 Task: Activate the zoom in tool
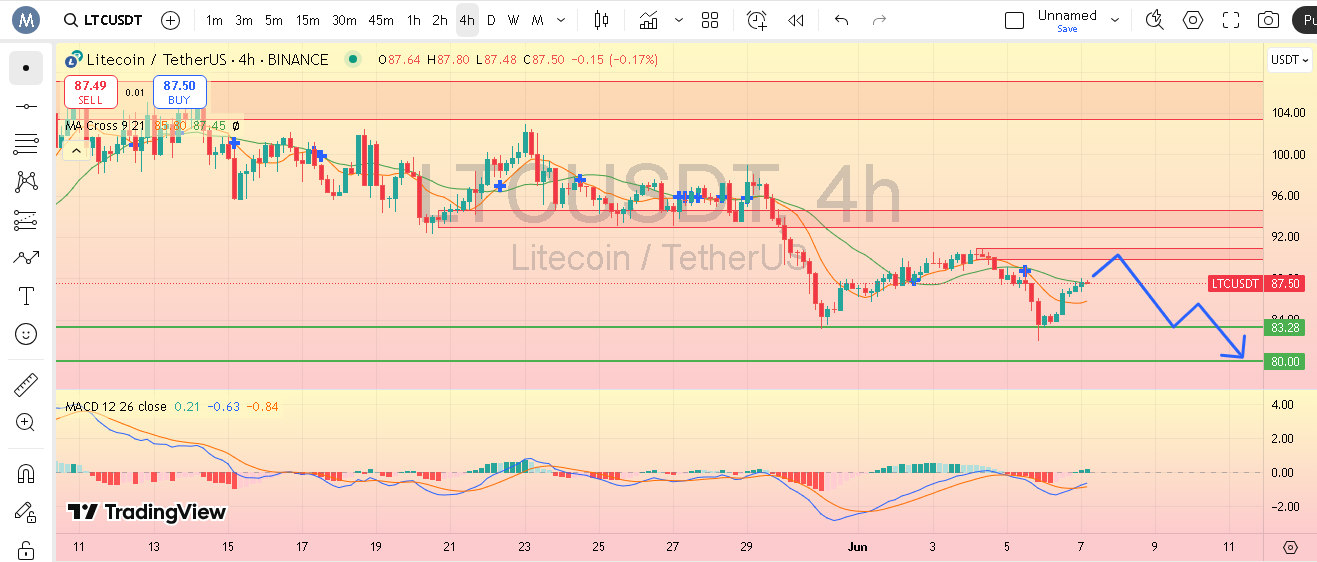[x=26, y=422]
